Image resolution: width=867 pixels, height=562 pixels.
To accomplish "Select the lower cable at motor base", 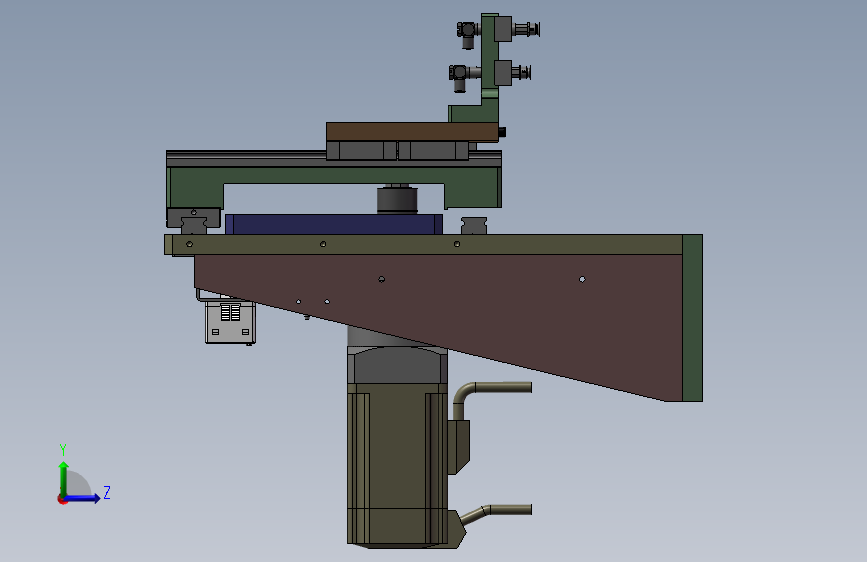I will (495, 513).
